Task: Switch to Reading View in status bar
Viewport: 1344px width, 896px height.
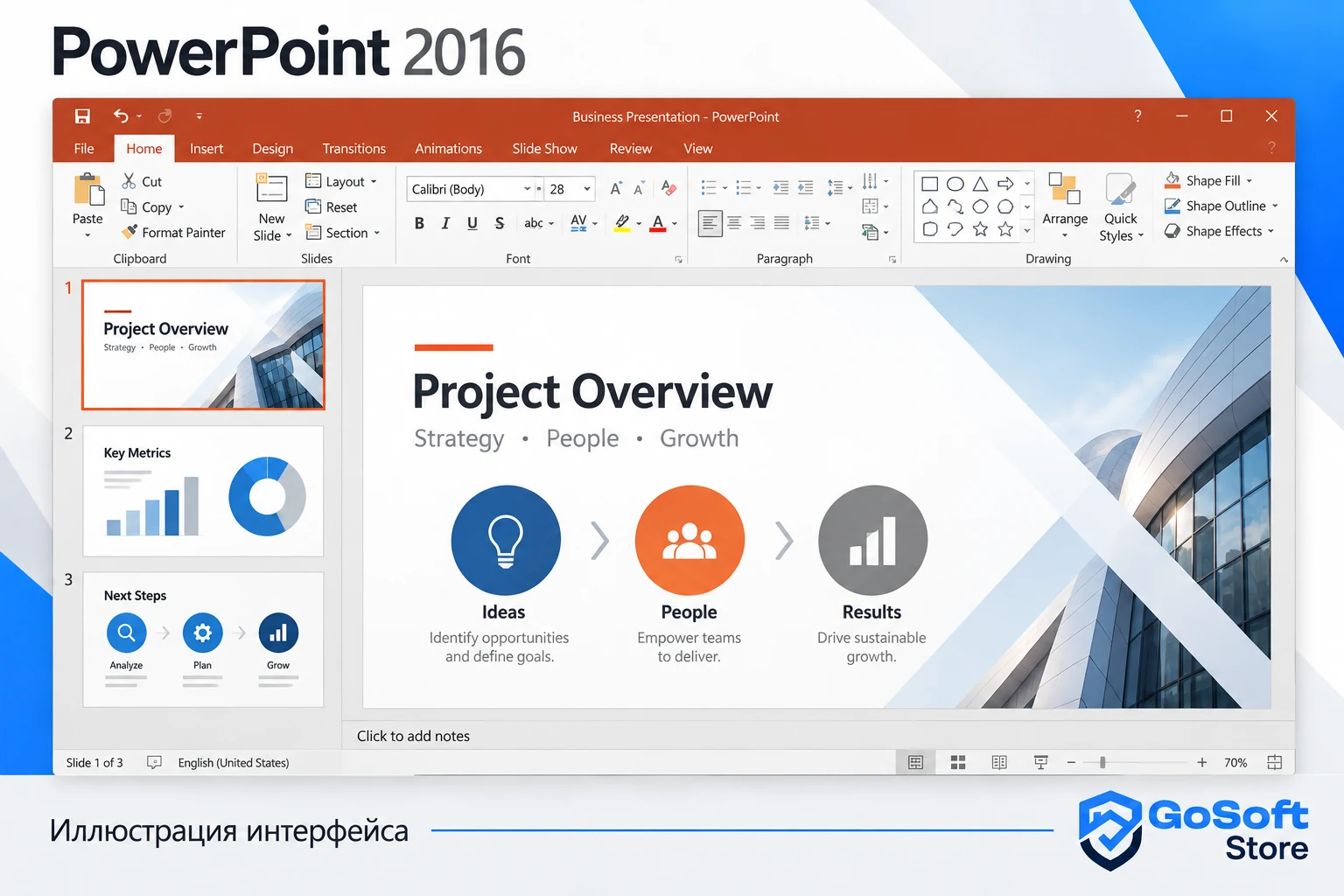Action: click(999, 763)
